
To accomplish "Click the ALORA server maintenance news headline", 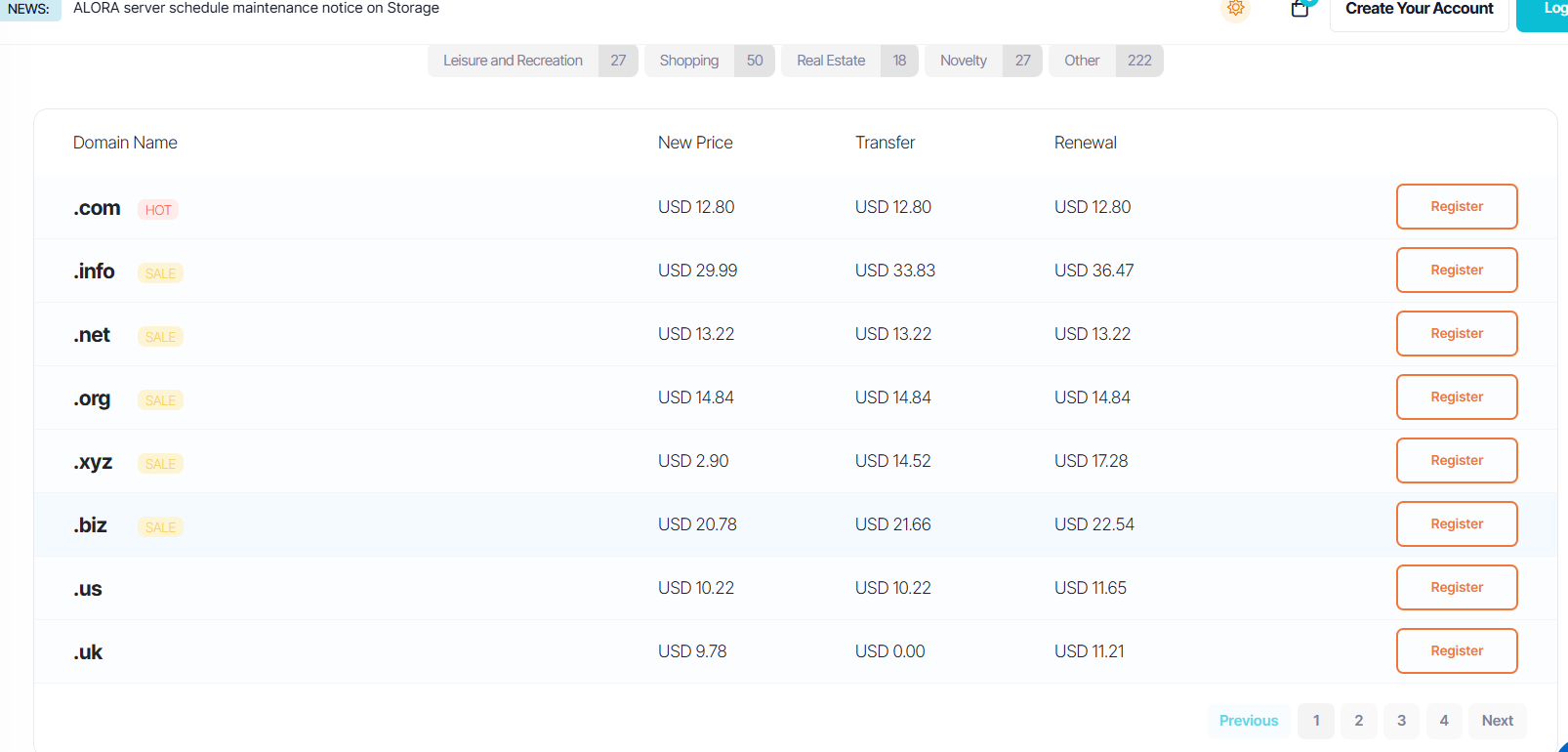I will tap(256, 8).
